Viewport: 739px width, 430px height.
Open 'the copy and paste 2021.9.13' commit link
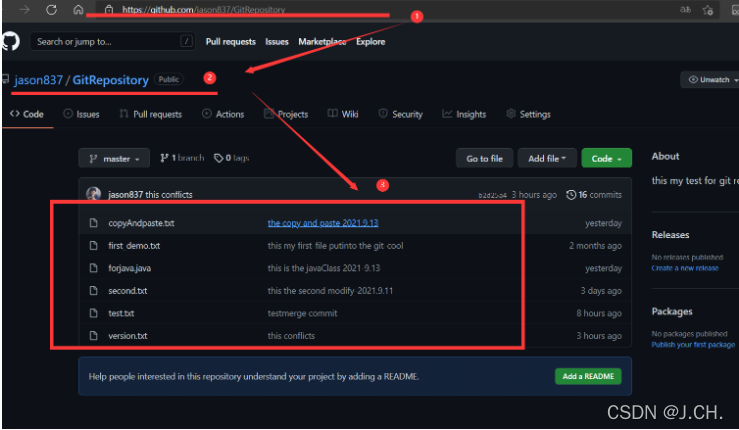point(323,223)
